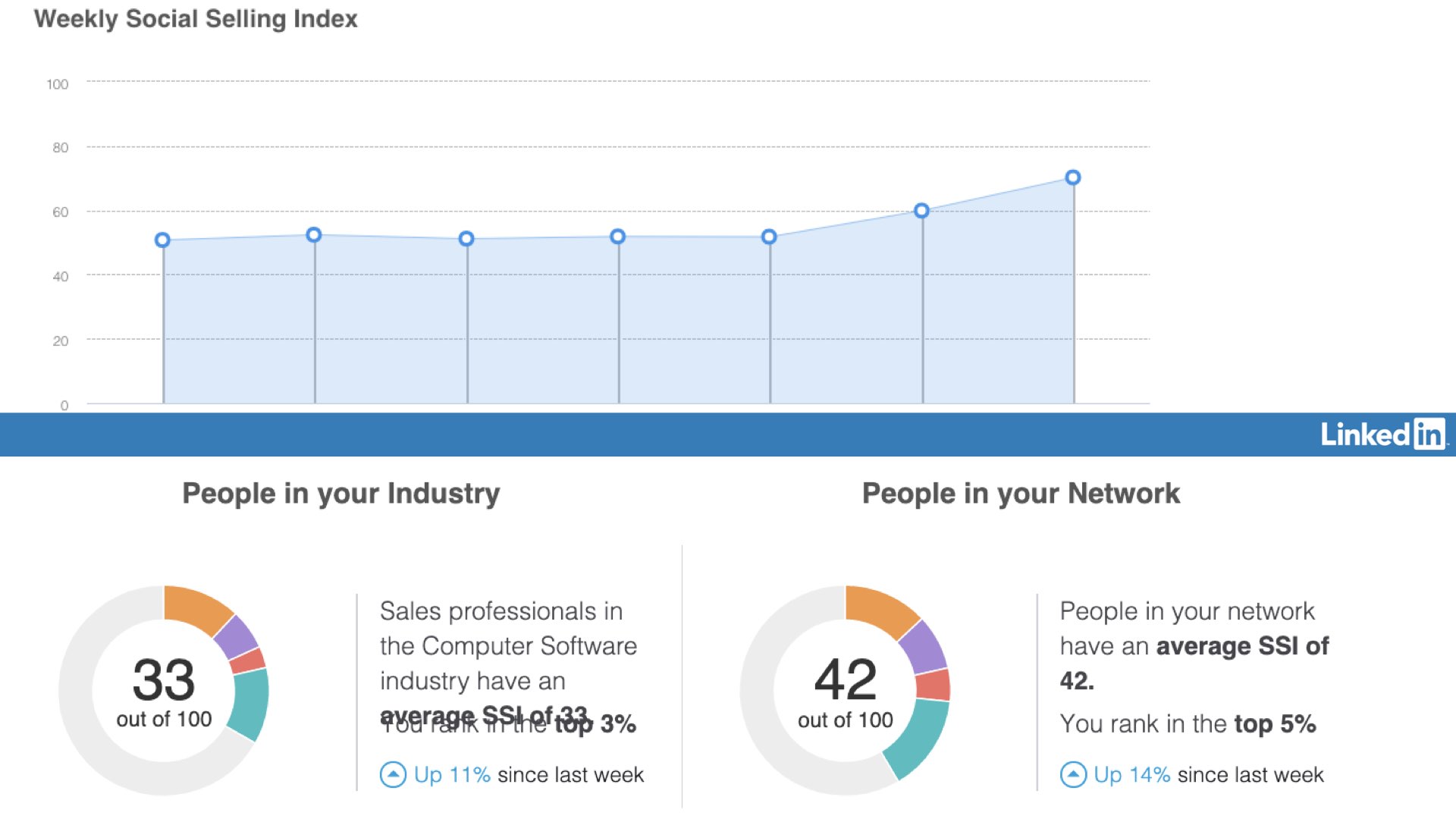Click the fourth data point on the chart
The width and height of the screenshot is (1456, 819).
coord(618,237)
